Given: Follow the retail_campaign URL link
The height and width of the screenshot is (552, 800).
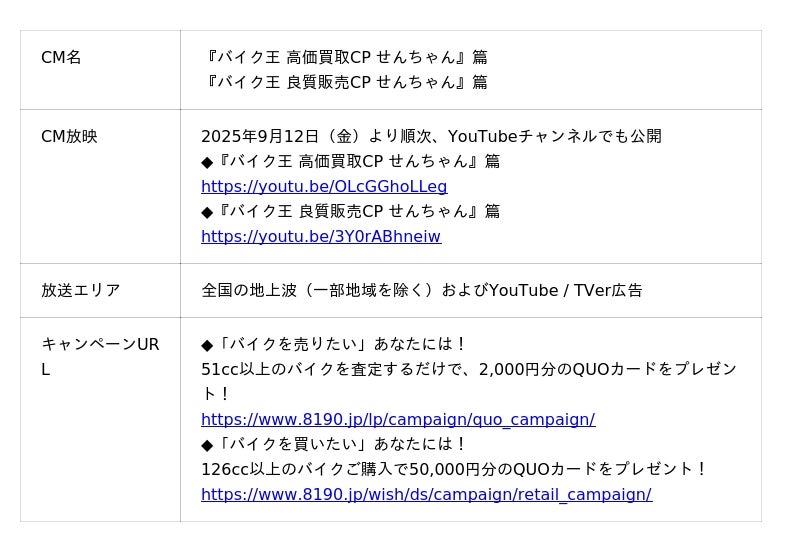Looking at the screenshot, I should click(426, 495).
